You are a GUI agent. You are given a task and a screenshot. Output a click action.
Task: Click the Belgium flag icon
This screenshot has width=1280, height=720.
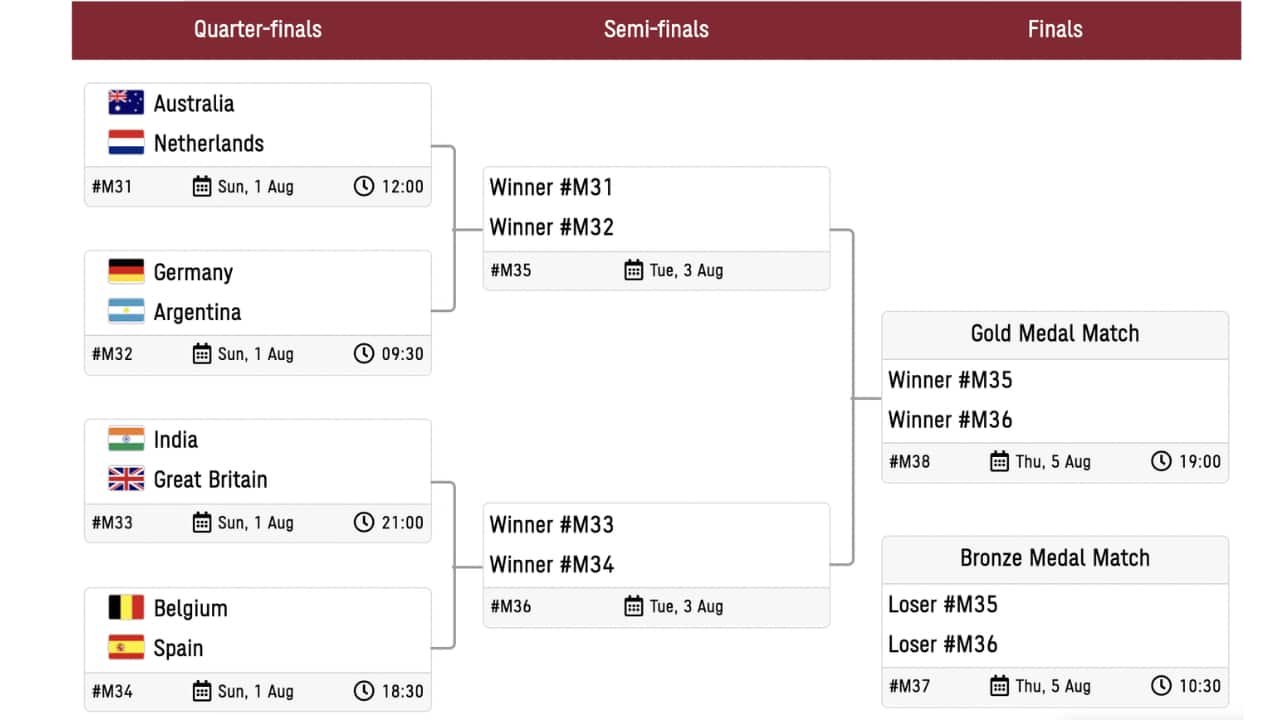(126, 608)
